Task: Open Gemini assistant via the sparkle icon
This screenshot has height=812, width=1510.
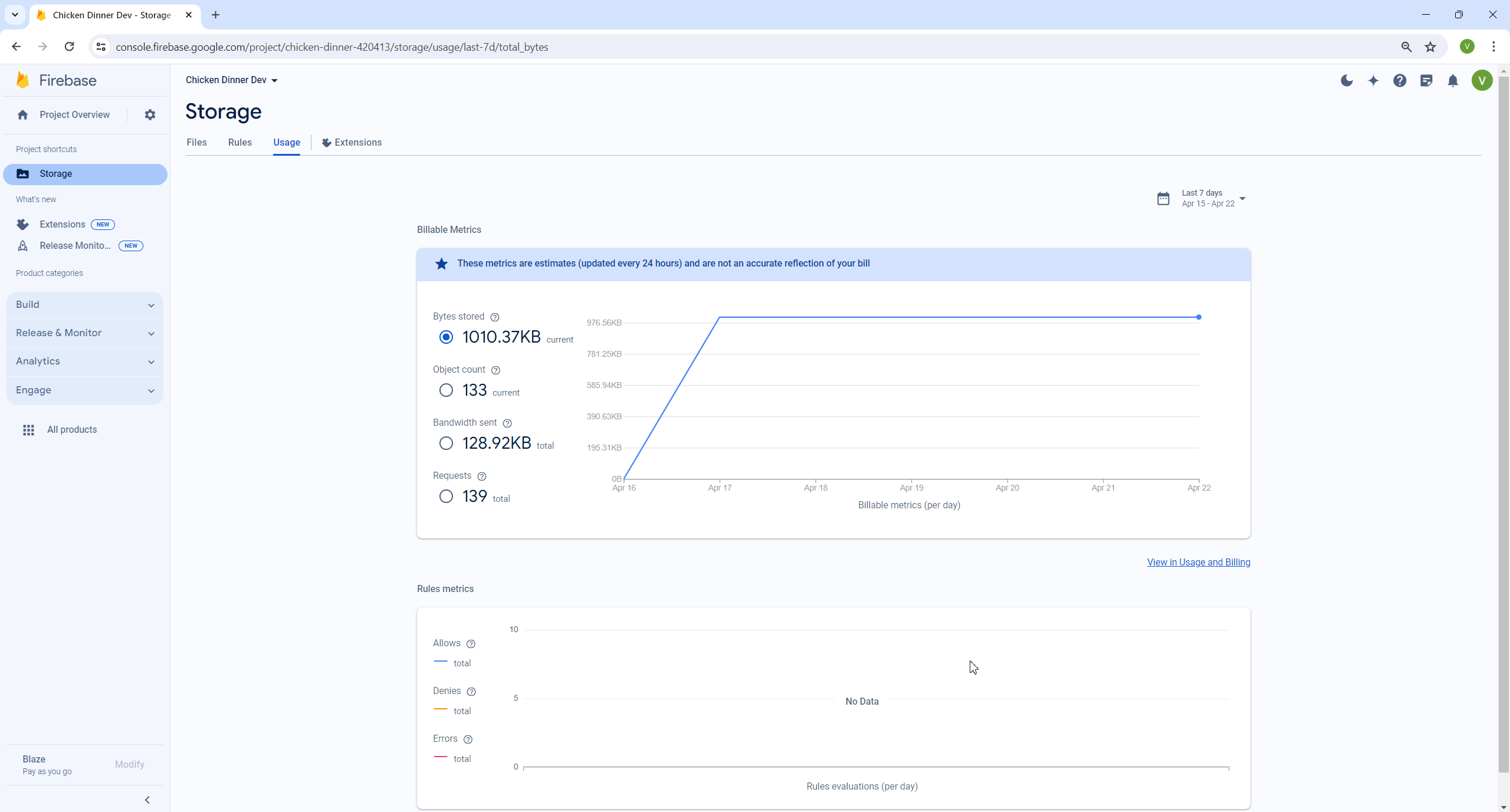Action: click(x=1373, y=81)
